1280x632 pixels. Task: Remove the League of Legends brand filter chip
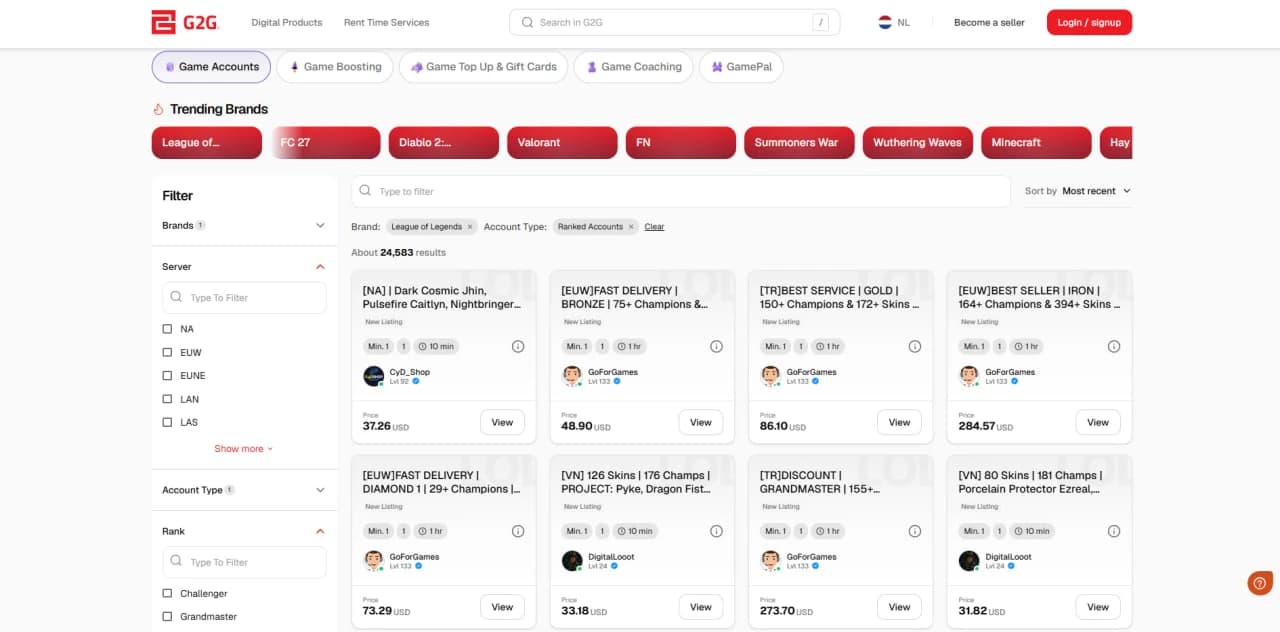click(470, 227)
